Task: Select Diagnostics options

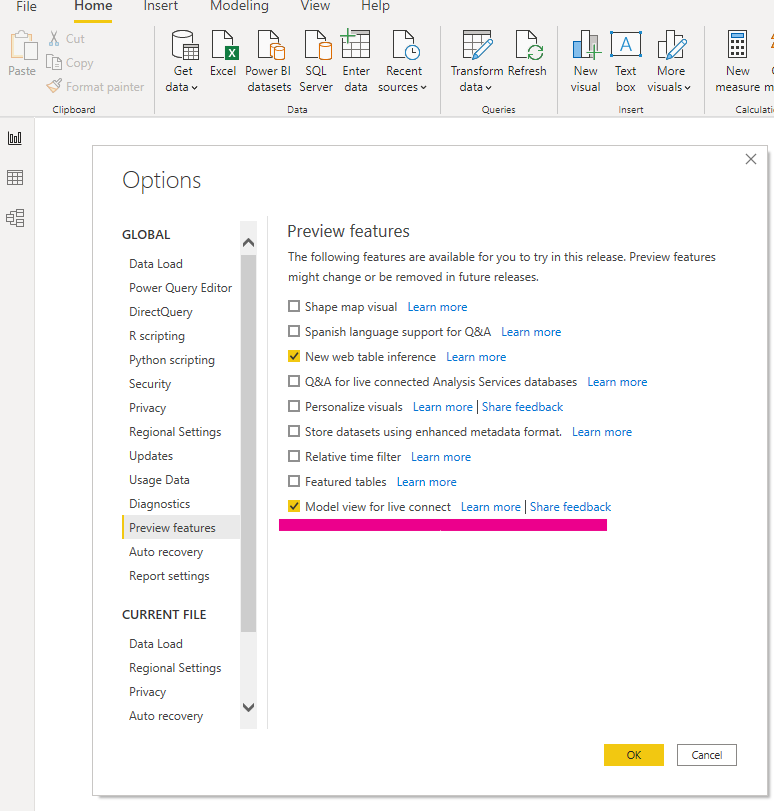Action: coord(159,504)
